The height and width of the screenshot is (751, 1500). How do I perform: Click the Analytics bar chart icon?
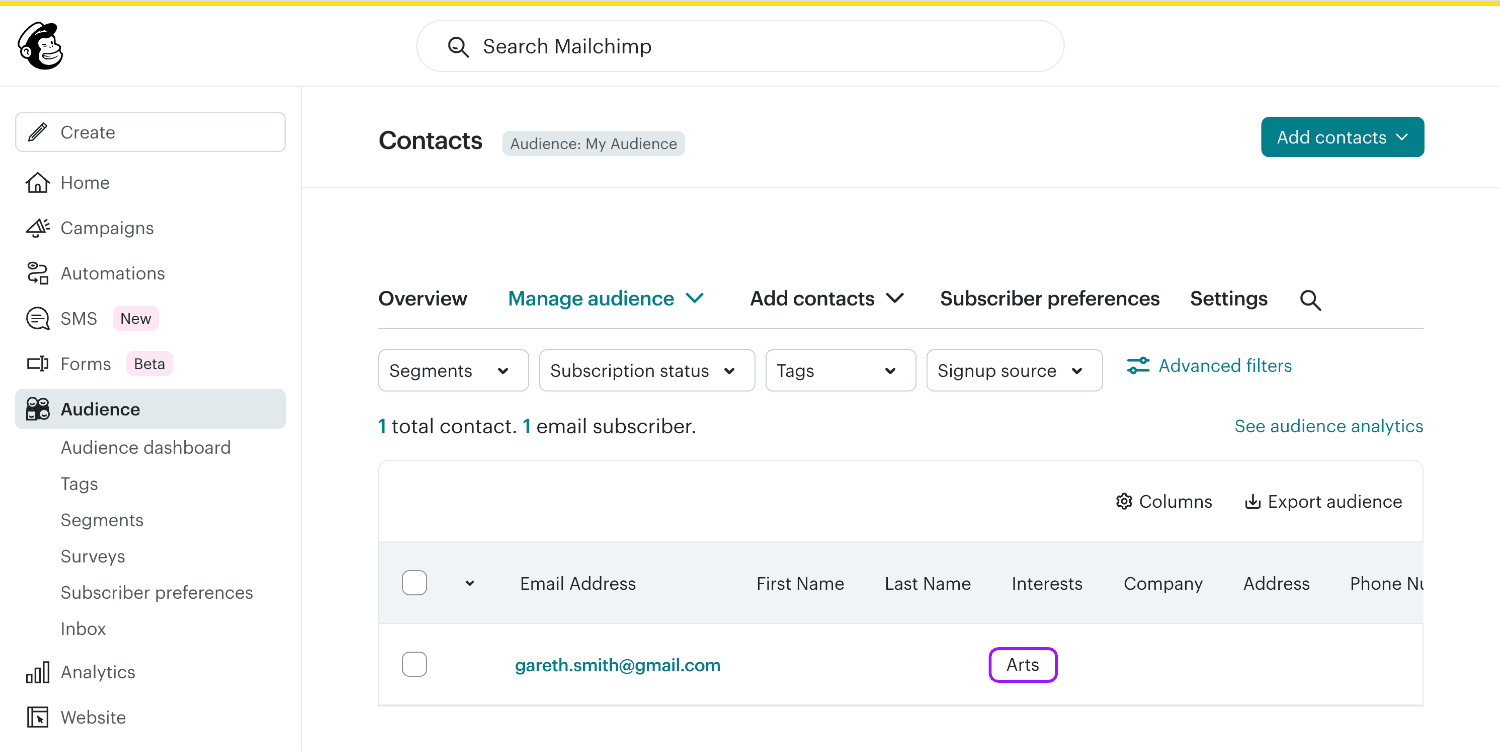pyautogui.click(x=38, y=672)
